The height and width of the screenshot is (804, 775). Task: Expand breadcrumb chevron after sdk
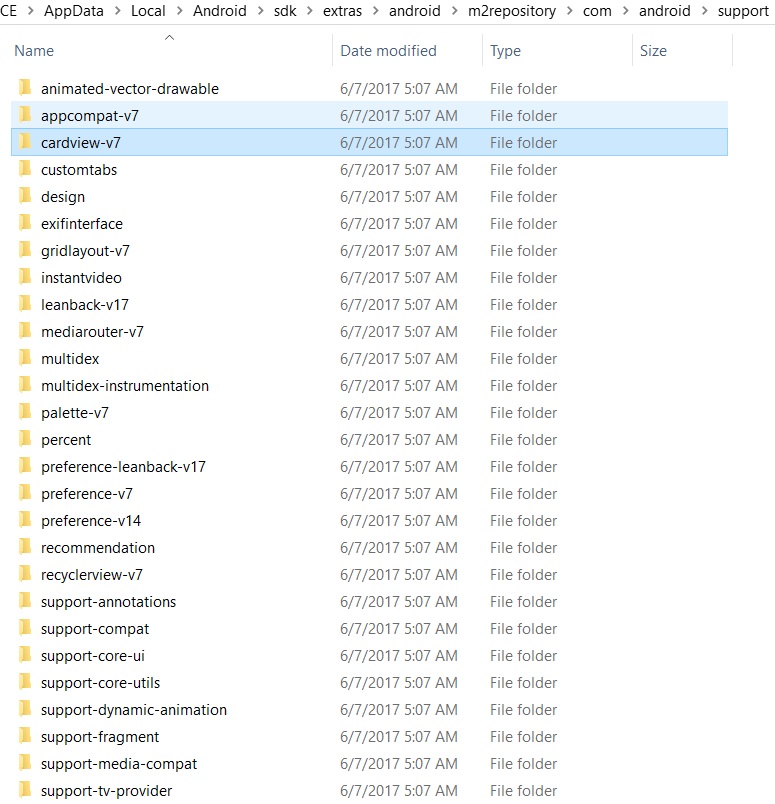[x=310, y=11]
